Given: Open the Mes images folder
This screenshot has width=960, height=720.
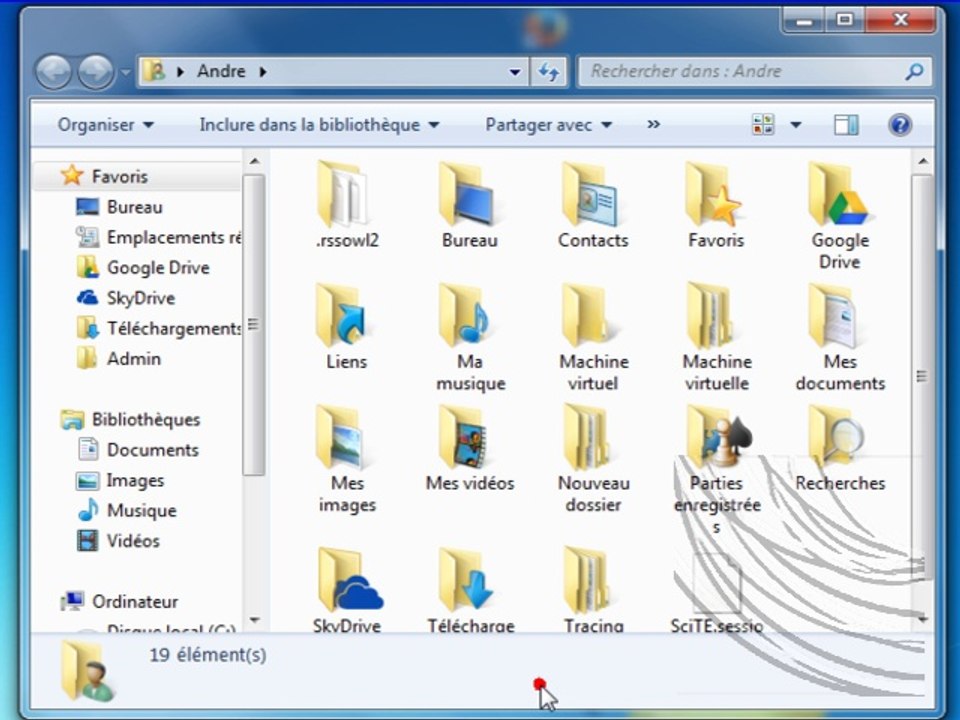Looking at the screenshot, I should [347, 459].
